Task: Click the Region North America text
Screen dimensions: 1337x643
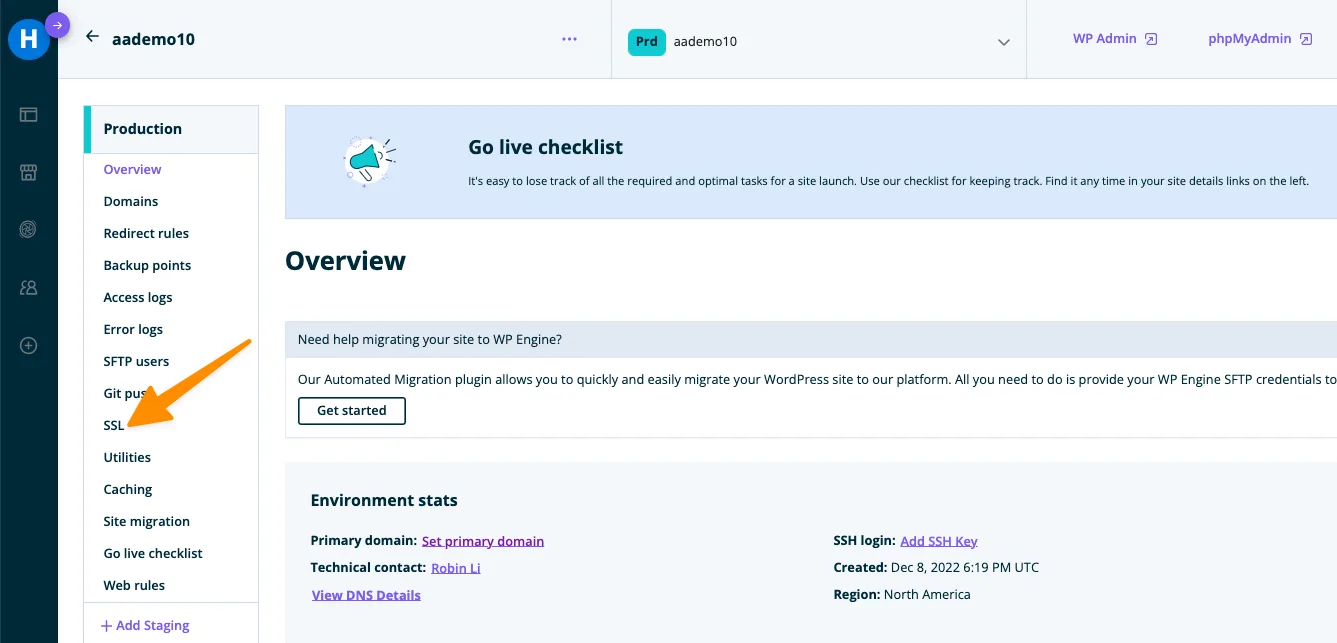Action: (x=902, y=594)
